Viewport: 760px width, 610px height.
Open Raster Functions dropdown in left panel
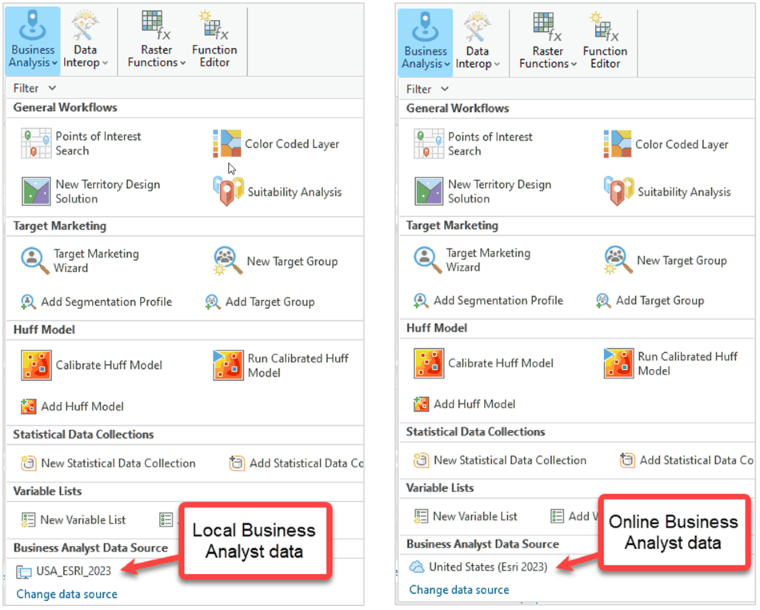[157, 41]
